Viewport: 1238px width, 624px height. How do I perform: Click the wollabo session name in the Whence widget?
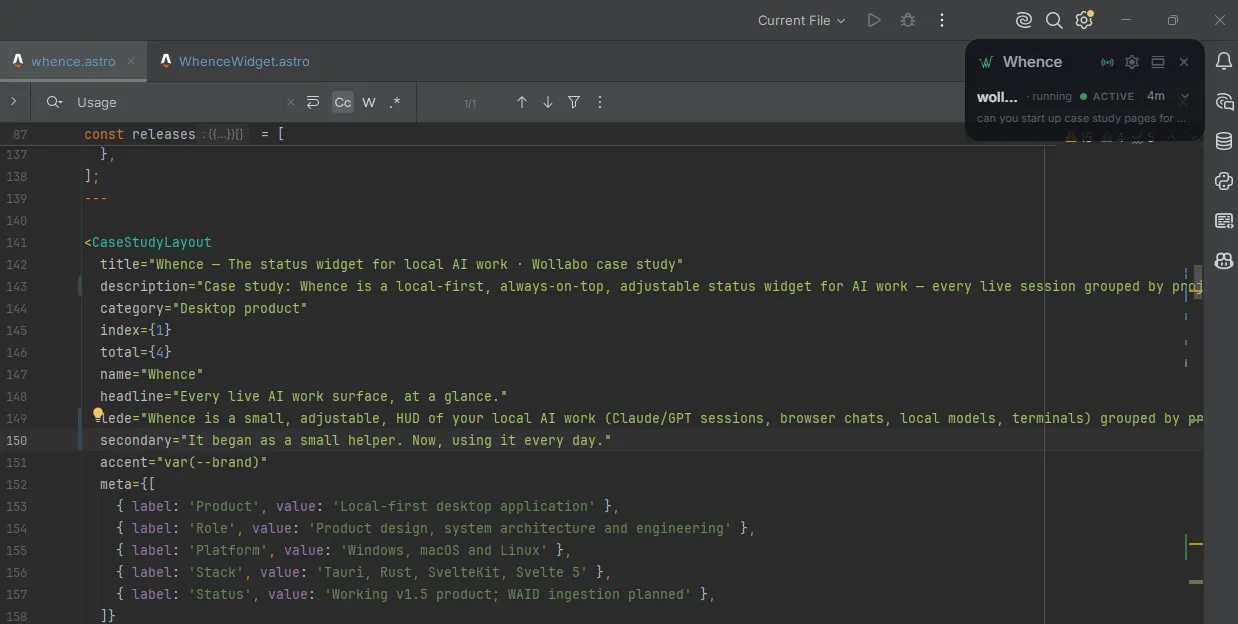coord(997,97)
